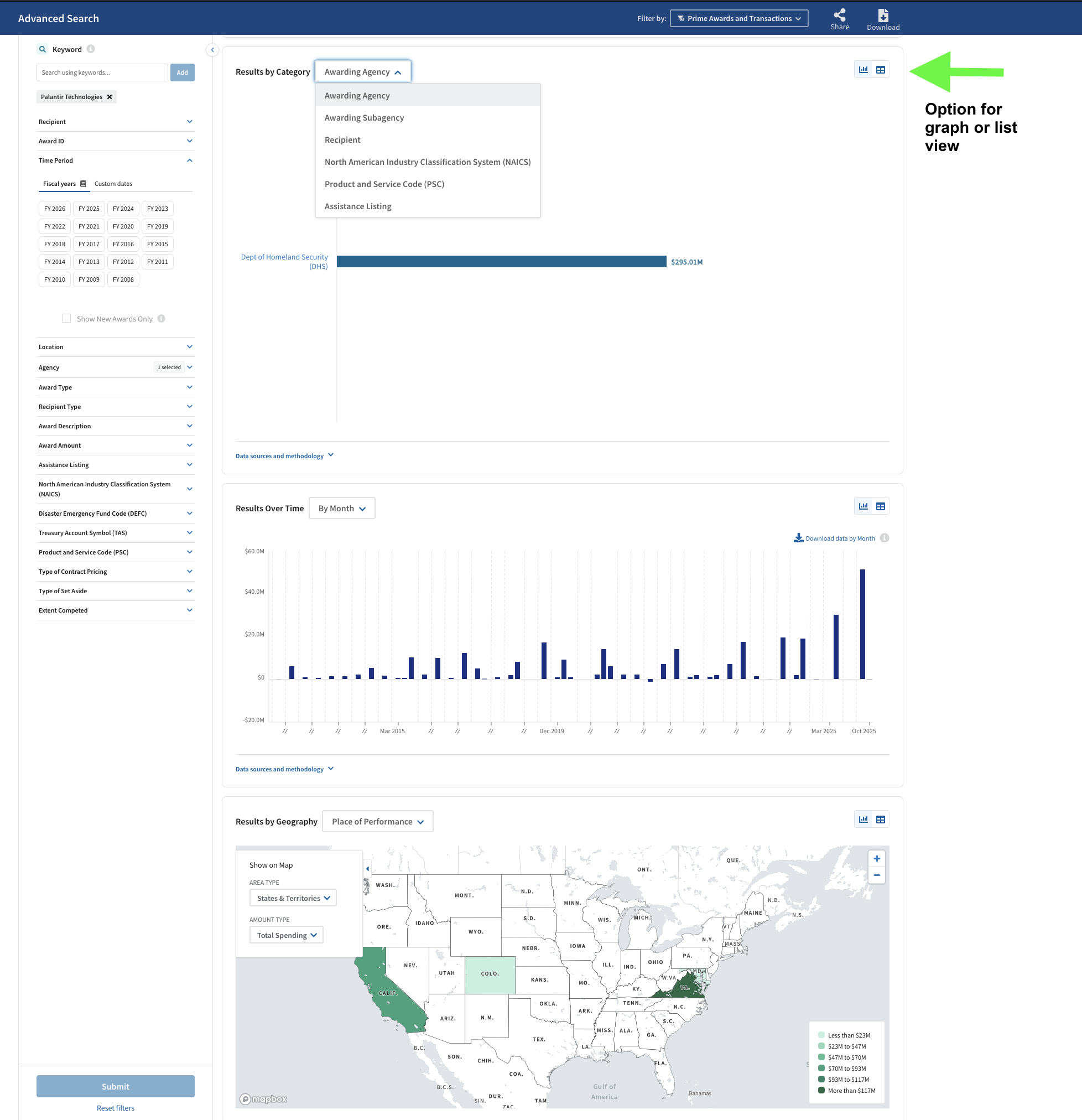Screen dimensions: 1082x1120
Task: Expand the Award Amount filter section
Action: tap(116, 445)
